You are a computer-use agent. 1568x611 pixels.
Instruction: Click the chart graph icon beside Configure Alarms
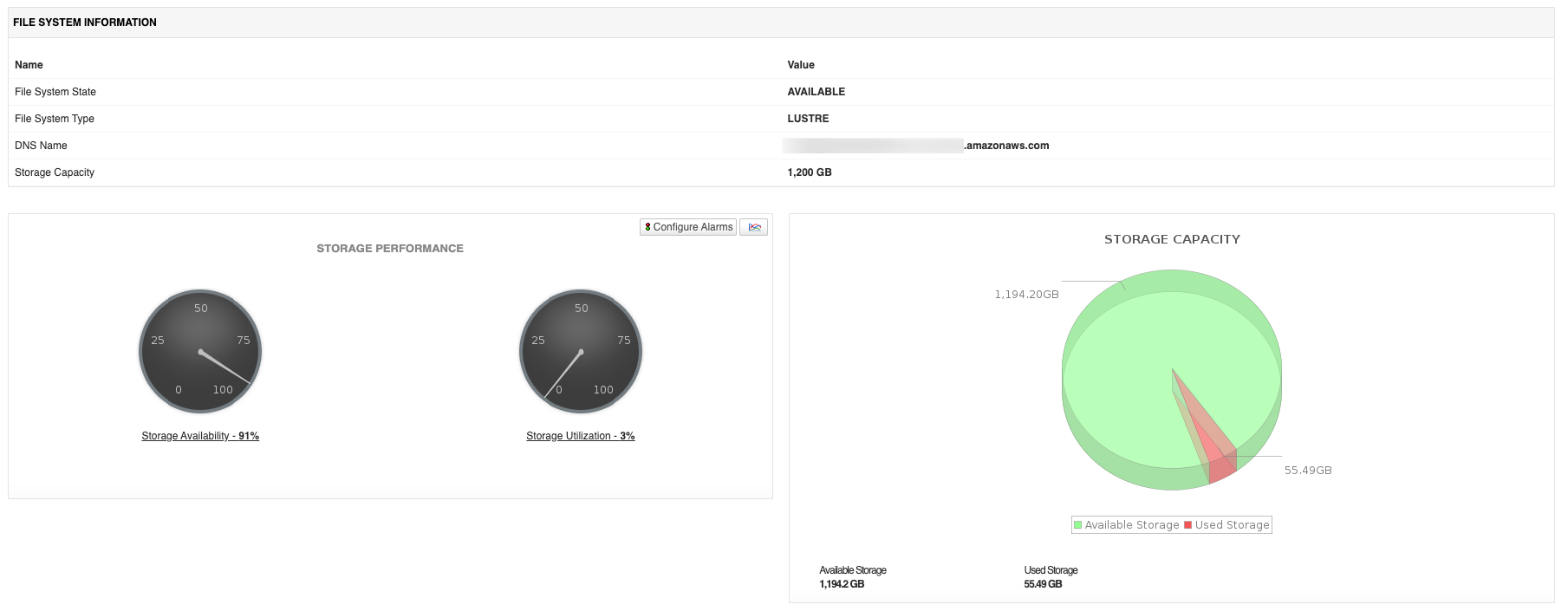pyautogui.click(x=754, y=227)
